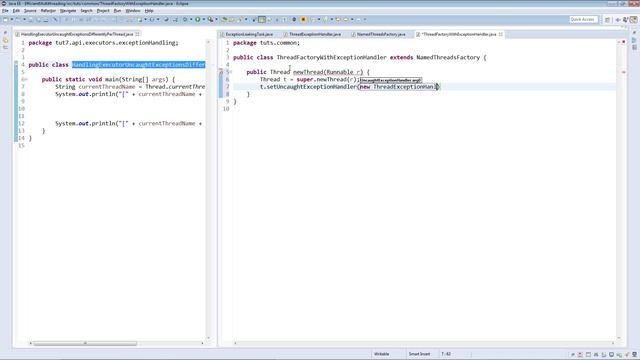Click the New Java package icon

click(140, 19)
